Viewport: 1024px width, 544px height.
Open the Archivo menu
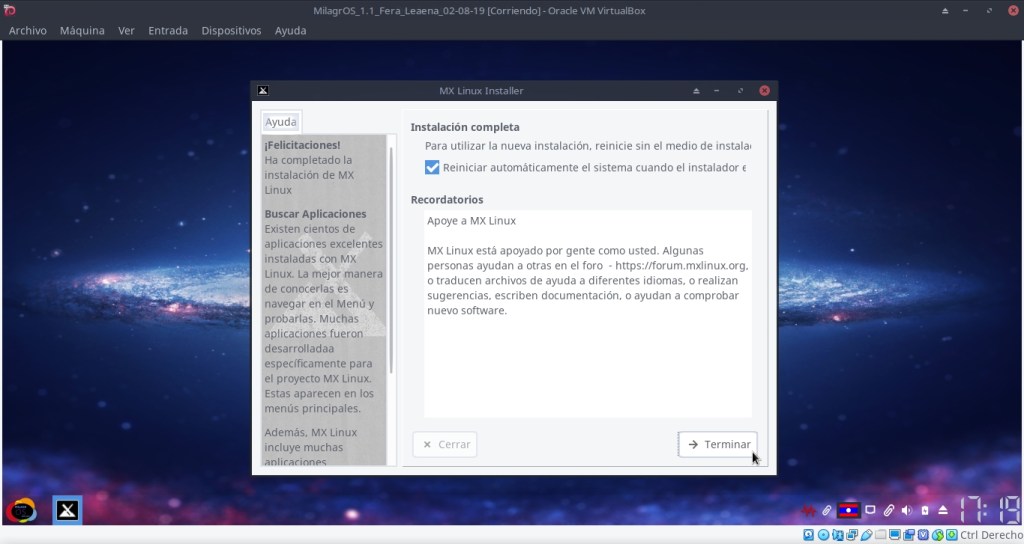[x=27, y=31]
